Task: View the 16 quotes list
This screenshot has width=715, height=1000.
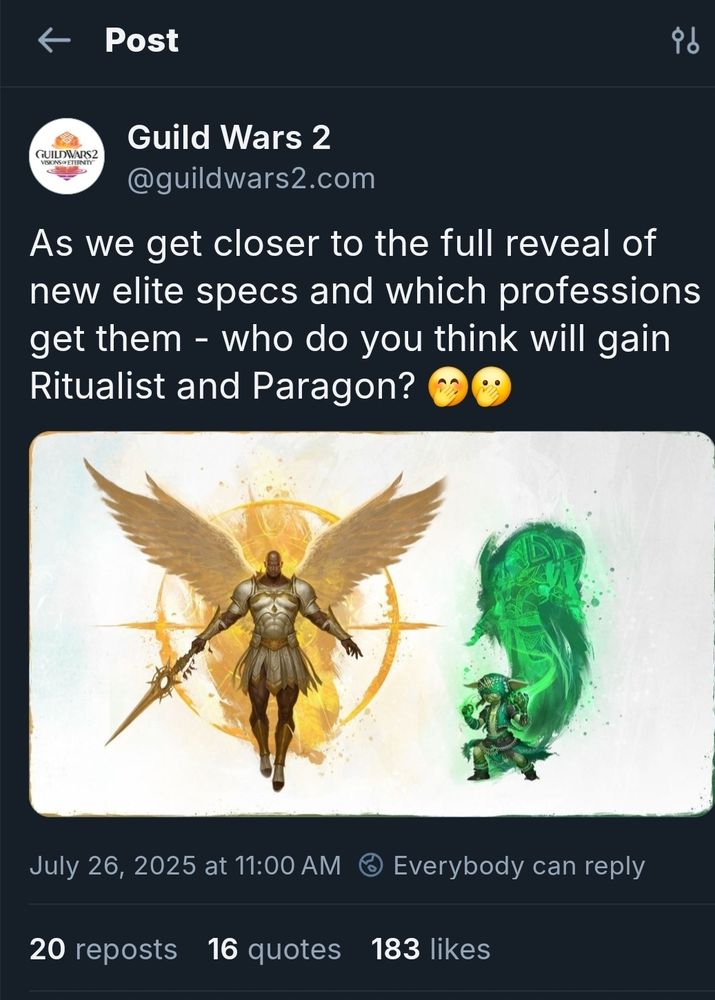Action: pos(274,949)
